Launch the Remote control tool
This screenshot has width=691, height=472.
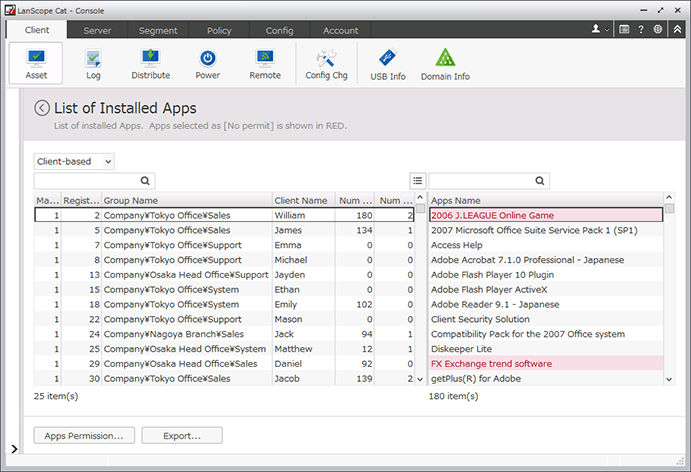[x=265, y=62]
